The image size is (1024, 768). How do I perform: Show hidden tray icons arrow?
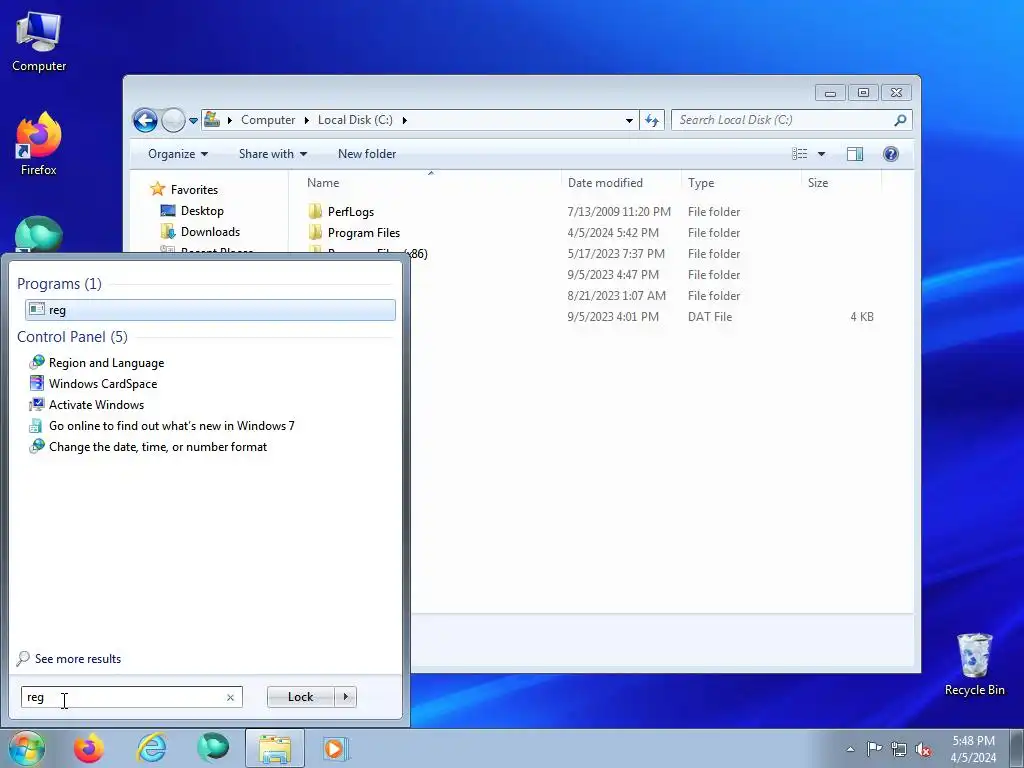(850, 749)
